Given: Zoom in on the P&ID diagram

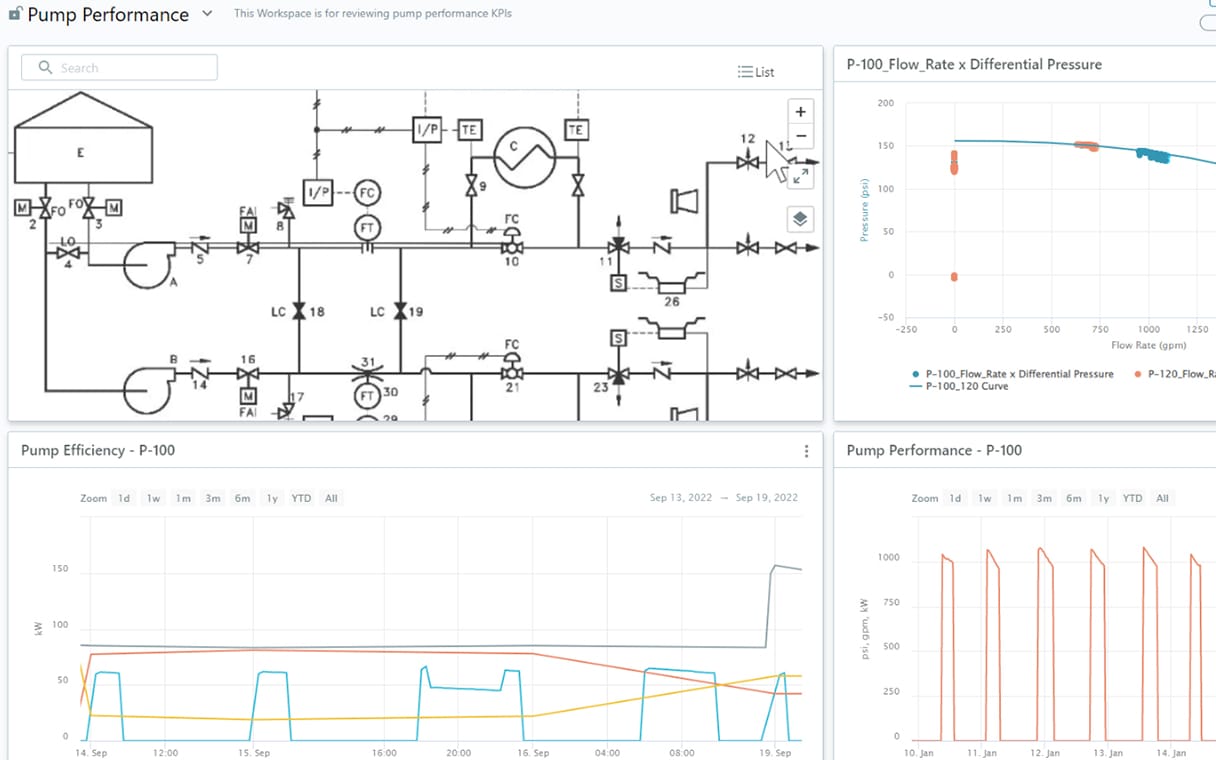Looking at the screenshot, I should [800, 112].
